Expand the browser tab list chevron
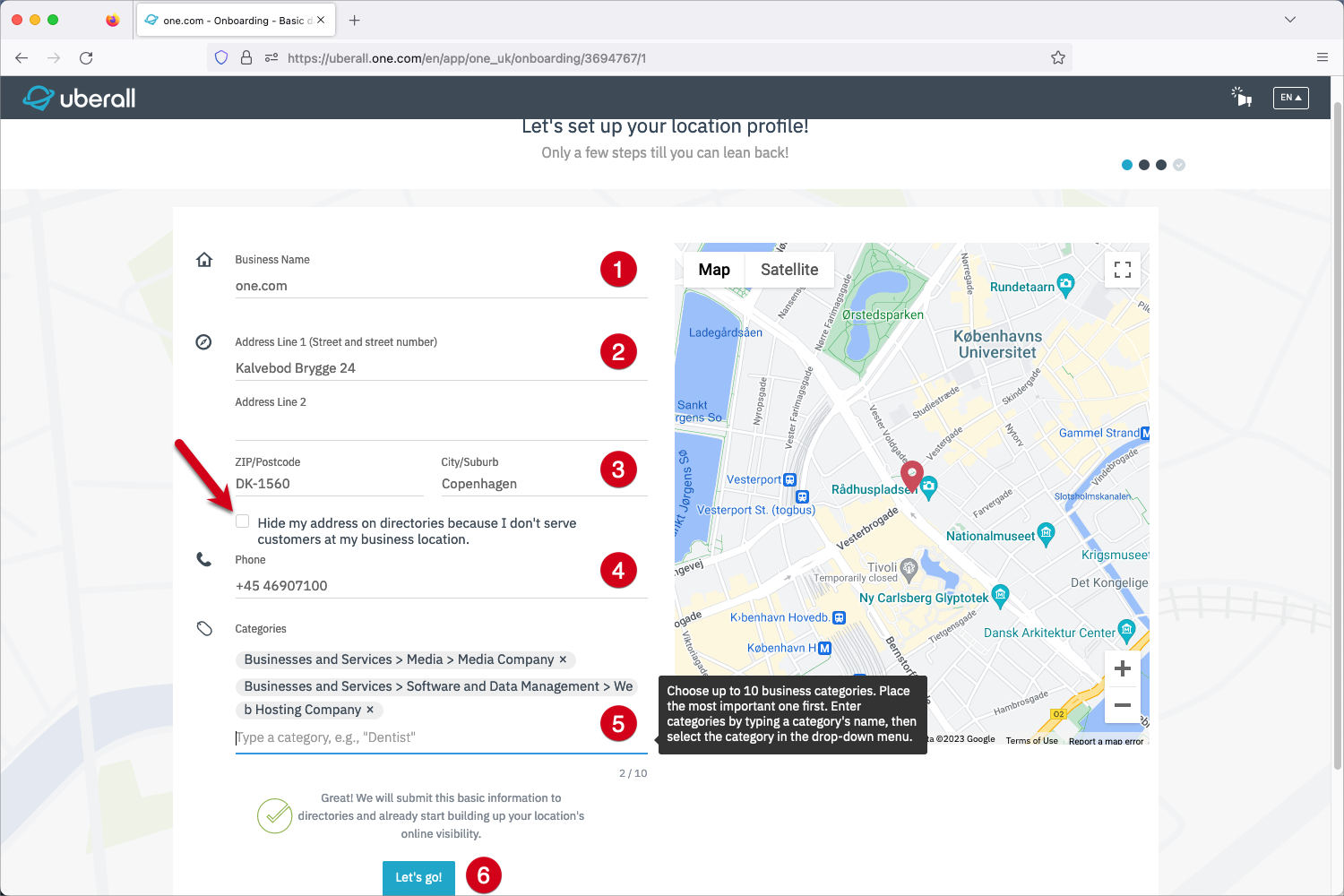The width and height of the screenshot is (1344, 896). (x=1289, y=20)
